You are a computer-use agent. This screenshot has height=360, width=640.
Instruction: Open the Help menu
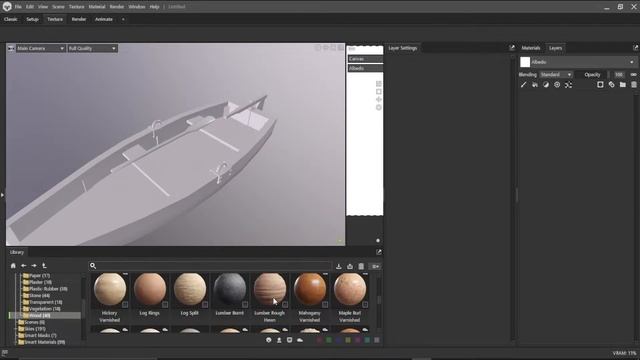(154, 7)
